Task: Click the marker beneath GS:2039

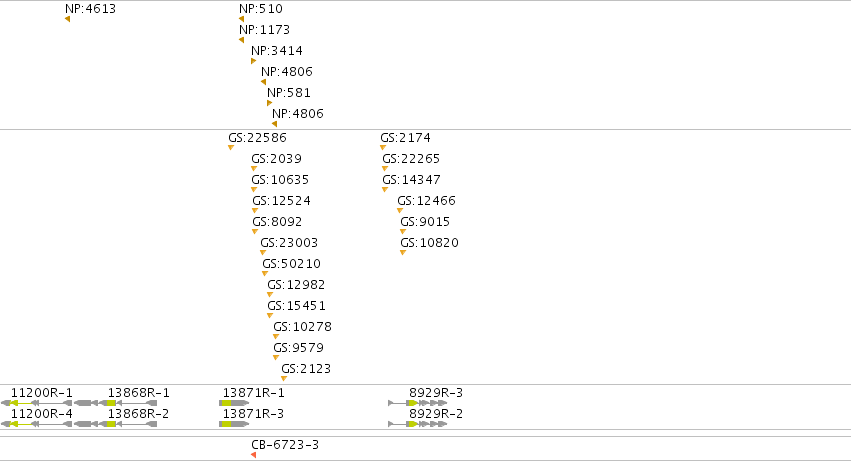Action: tap(253, 169)
